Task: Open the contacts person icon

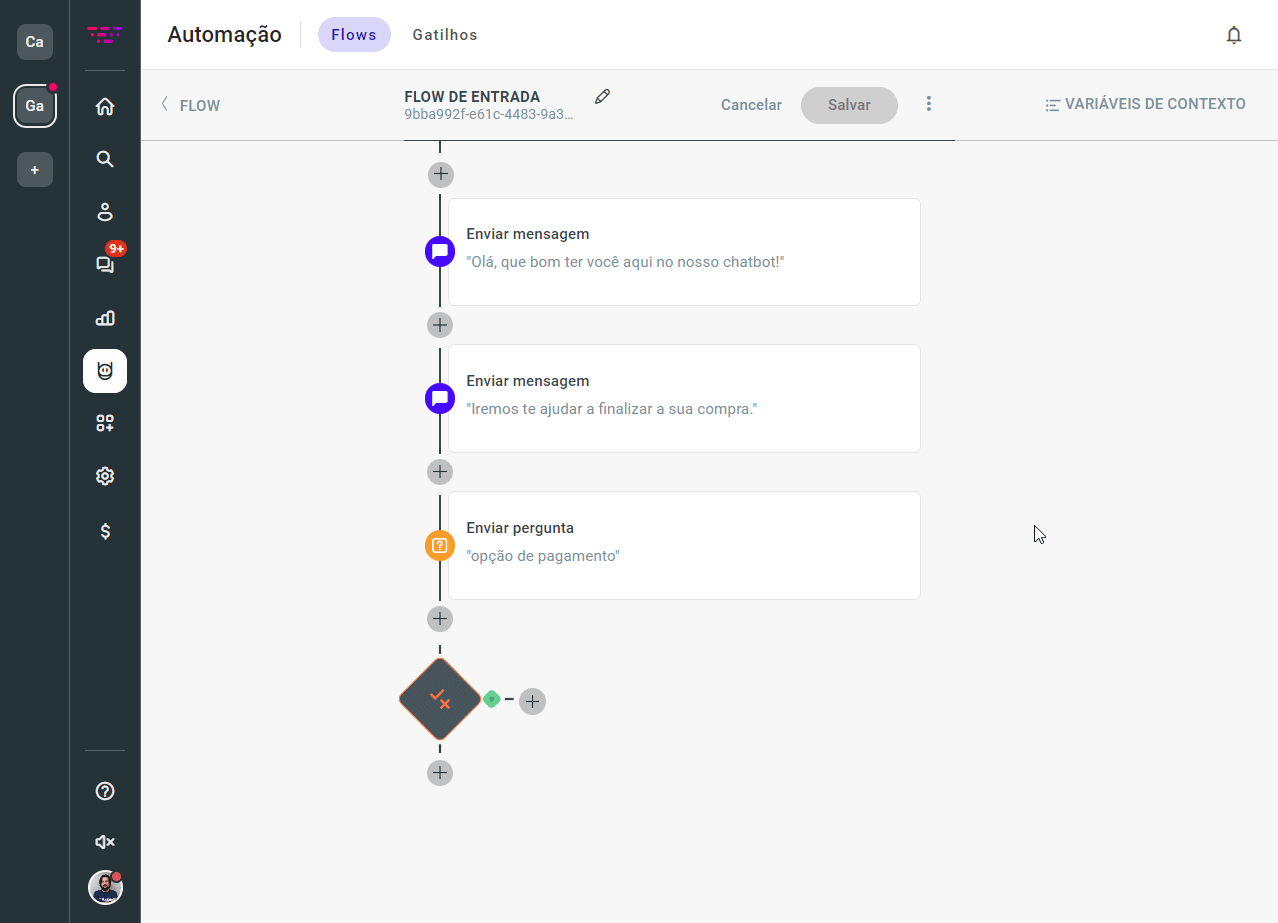Action: click(105, 212)
